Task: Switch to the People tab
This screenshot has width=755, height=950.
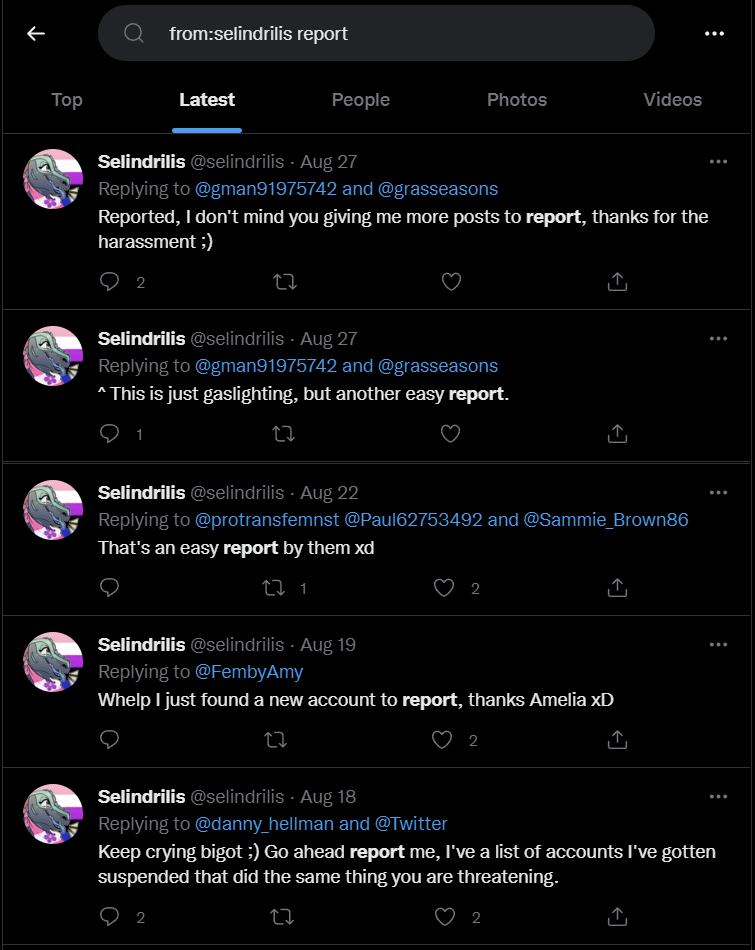Action: click(361, 99)
